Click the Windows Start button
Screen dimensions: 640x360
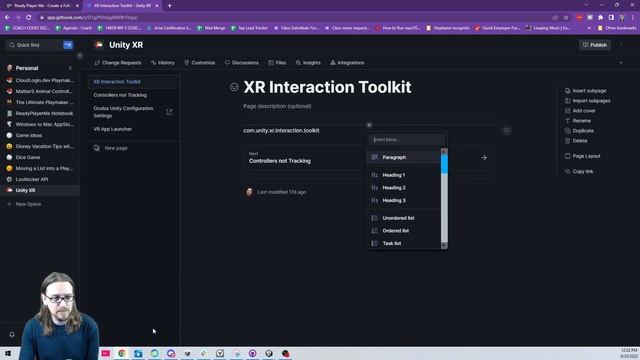(8, 353)
